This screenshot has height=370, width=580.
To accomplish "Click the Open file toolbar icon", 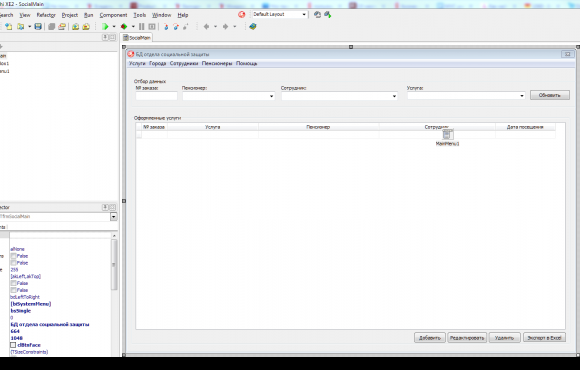I will [21, 27].
